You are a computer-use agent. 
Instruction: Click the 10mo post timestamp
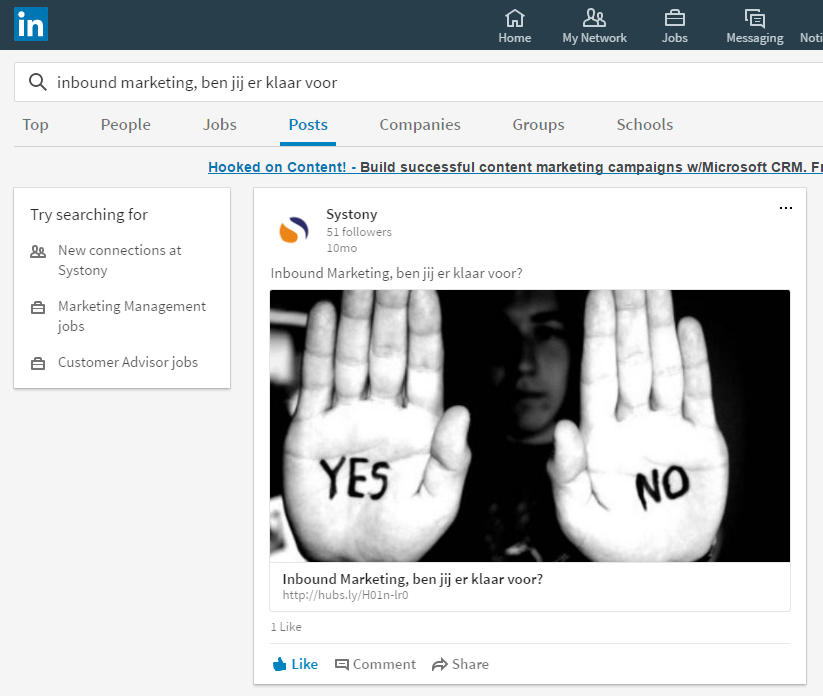(342, 248)
